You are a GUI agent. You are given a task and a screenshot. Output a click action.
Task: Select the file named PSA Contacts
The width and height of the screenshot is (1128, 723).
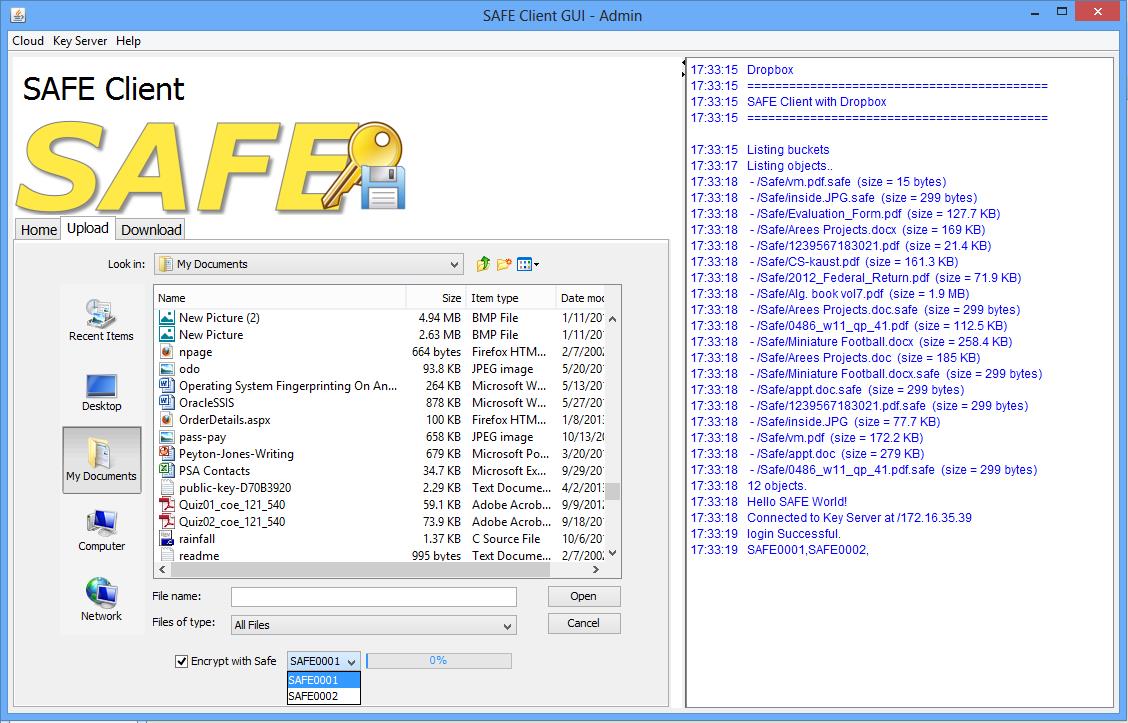click(x=214, y=470)
